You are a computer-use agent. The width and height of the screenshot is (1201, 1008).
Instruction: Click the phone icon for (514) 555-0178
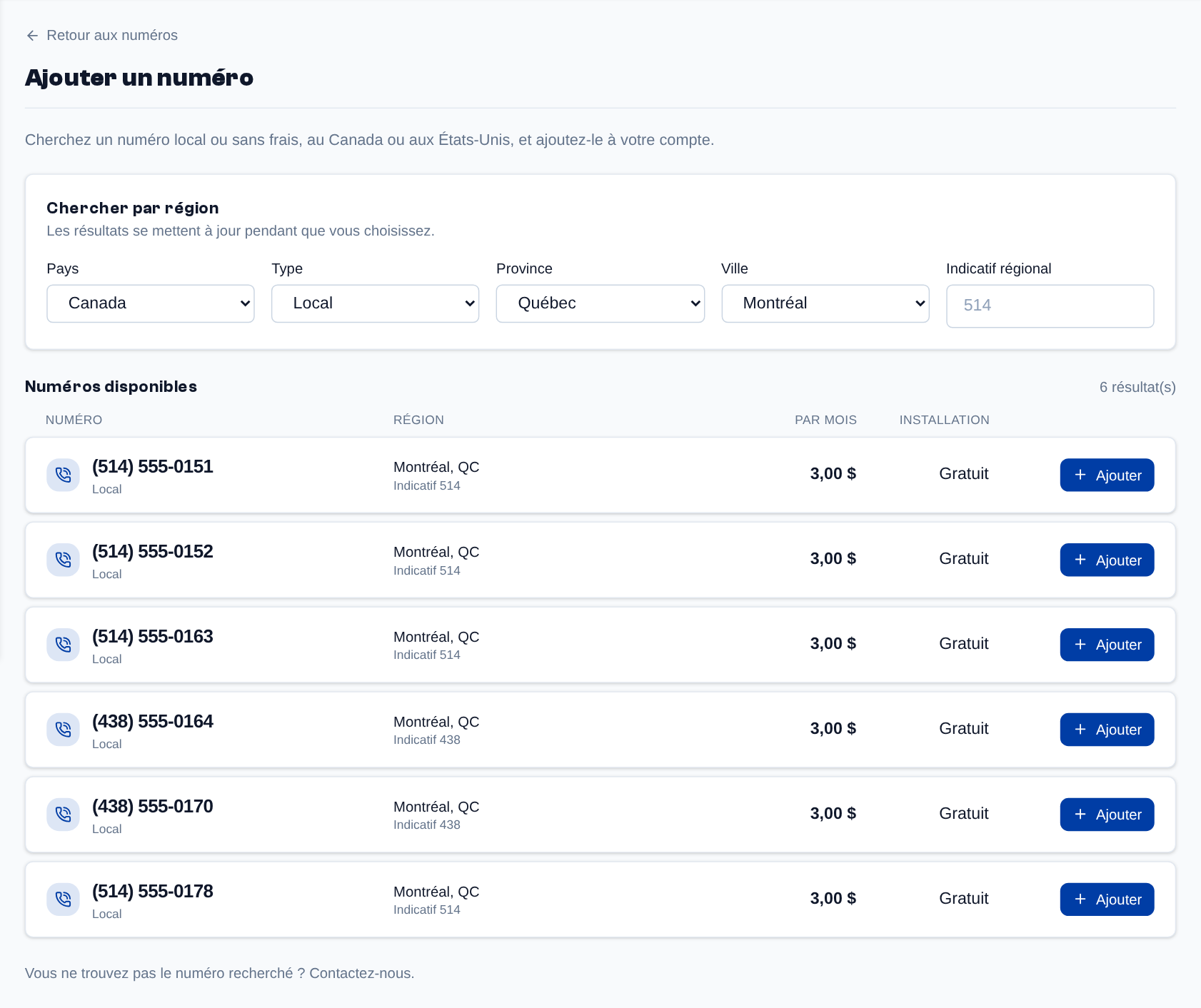click(63, 899)
